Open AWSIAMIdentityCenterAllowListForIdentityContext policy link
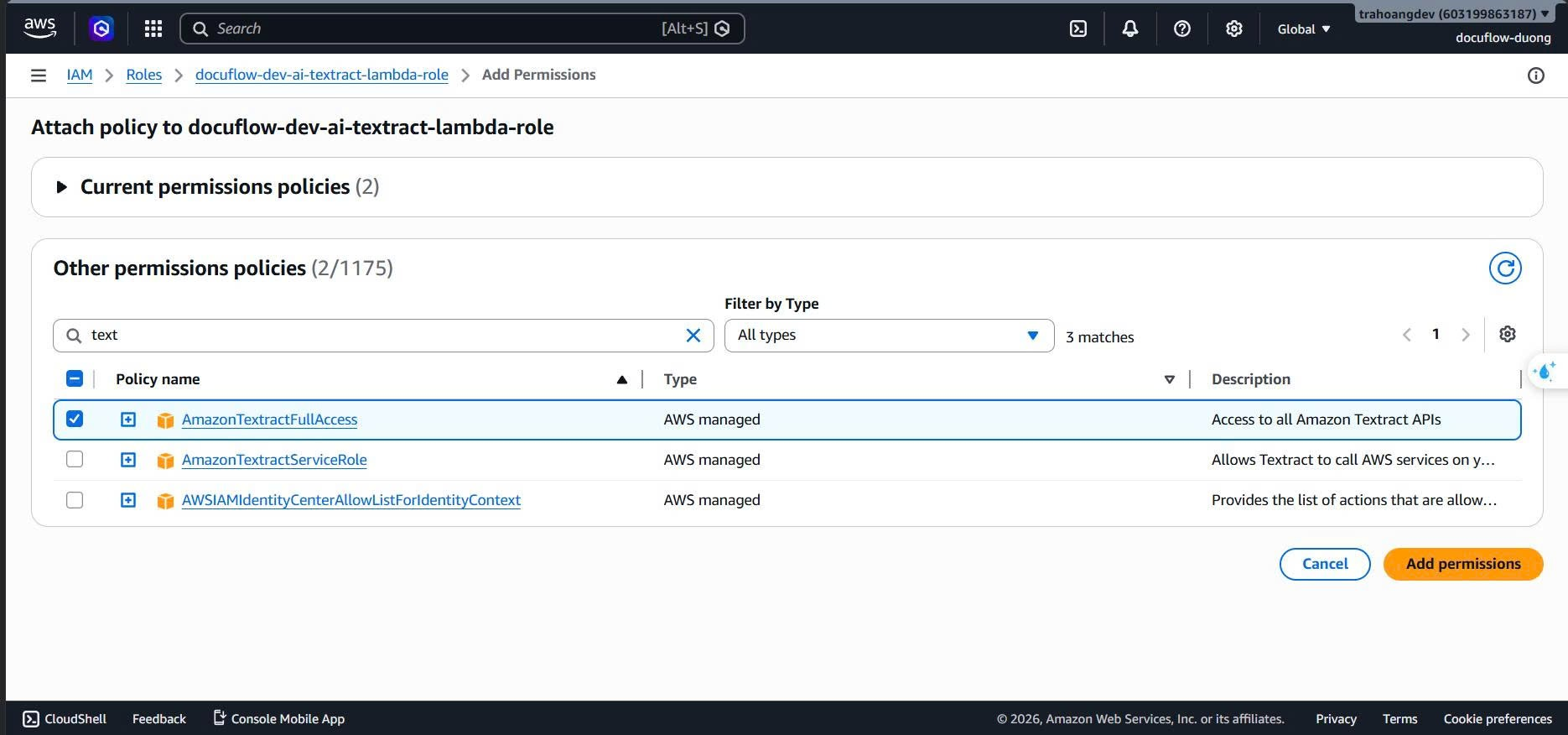The height and width of the screenshot is (735, 1568). (x=351, y=500)
